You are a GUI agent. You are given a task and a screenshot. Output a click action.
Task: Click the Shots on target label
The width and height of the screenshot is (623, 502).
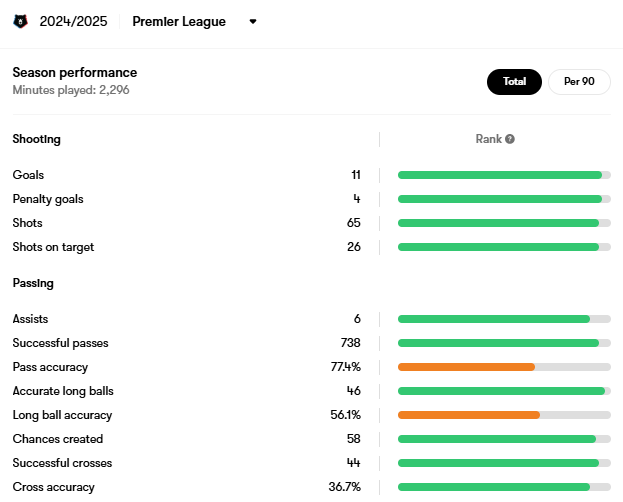[x=53, y=247]
